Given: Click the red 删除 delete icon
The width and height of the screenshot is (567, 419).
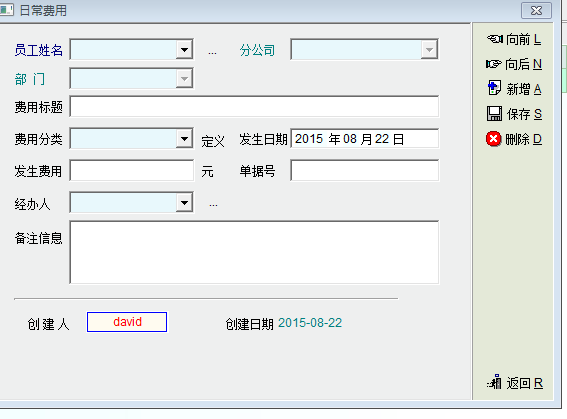Looking at the screenshot, I should point(494,139).
